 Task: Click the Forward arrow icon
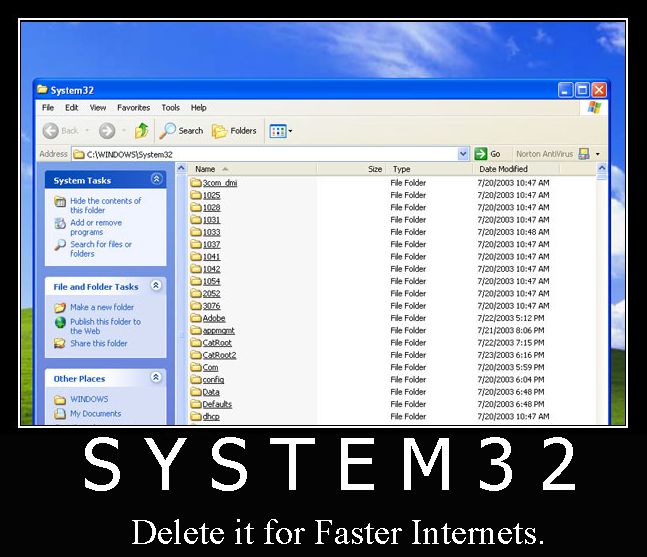(107, 131)
